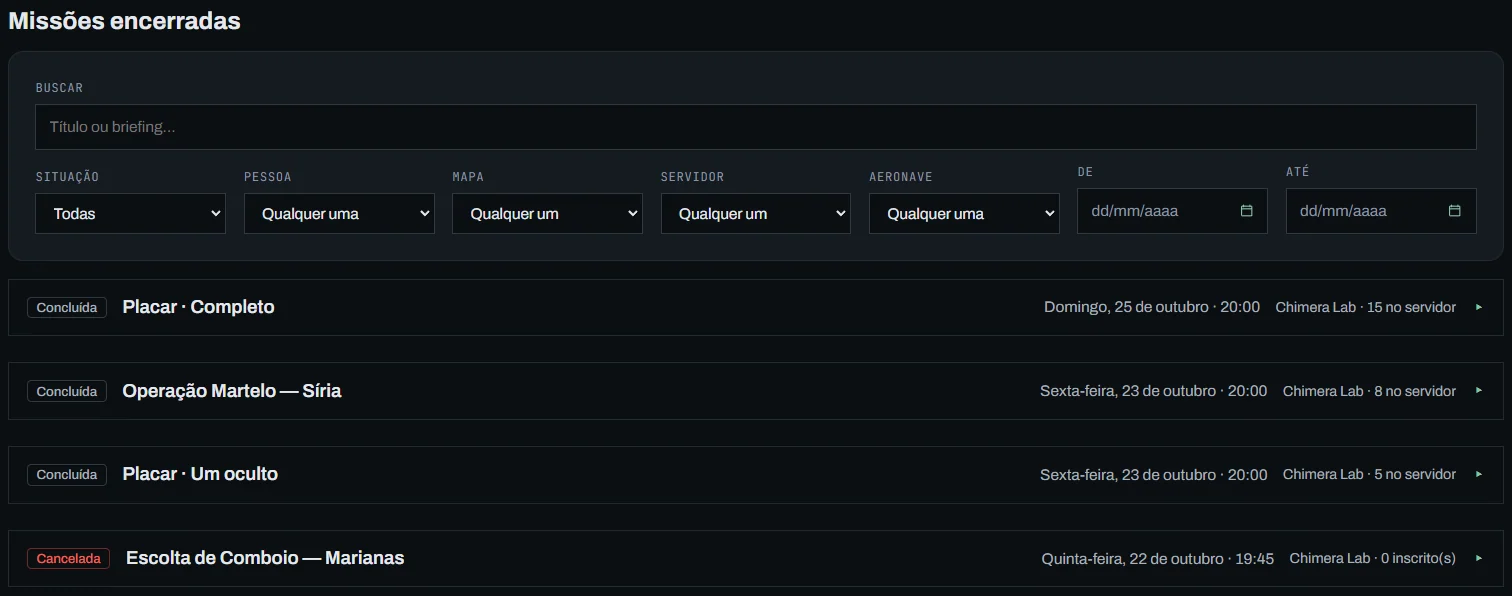Open calendar picker in the De date field

(1246, 211)
